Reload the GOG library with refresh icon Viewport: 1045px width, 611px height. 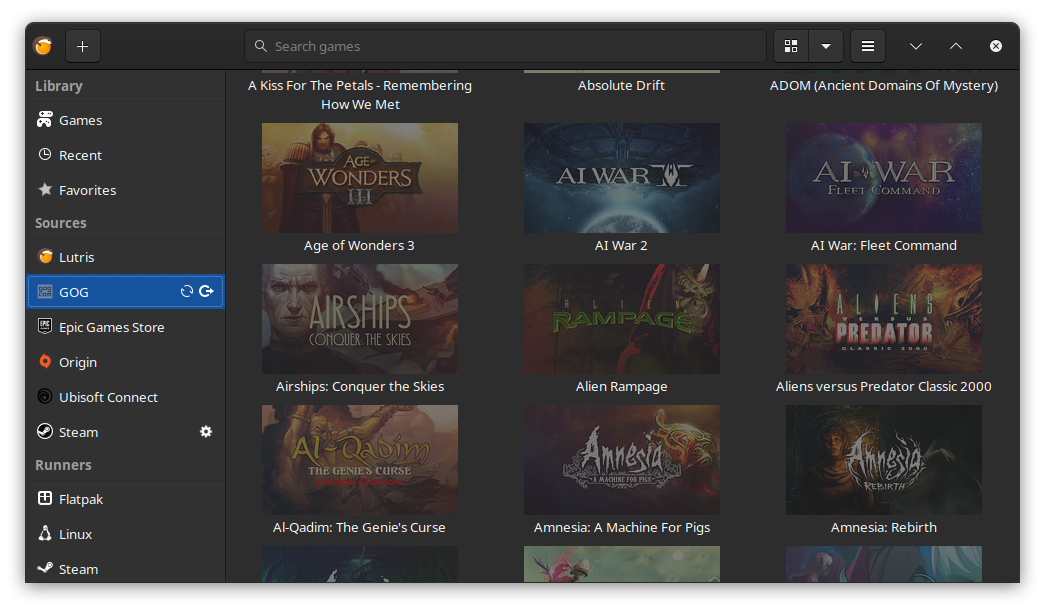tap(186, 292)
